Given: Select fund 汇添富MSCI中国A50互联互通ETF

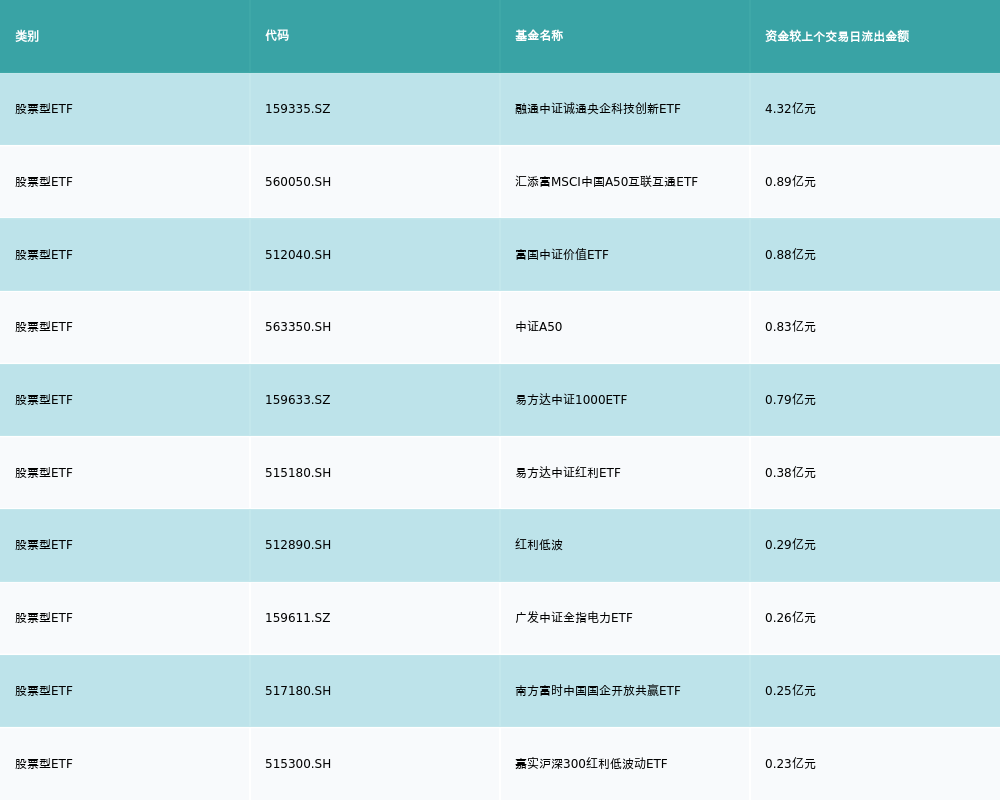Looking at the screenshot, I should pos(607,182).
